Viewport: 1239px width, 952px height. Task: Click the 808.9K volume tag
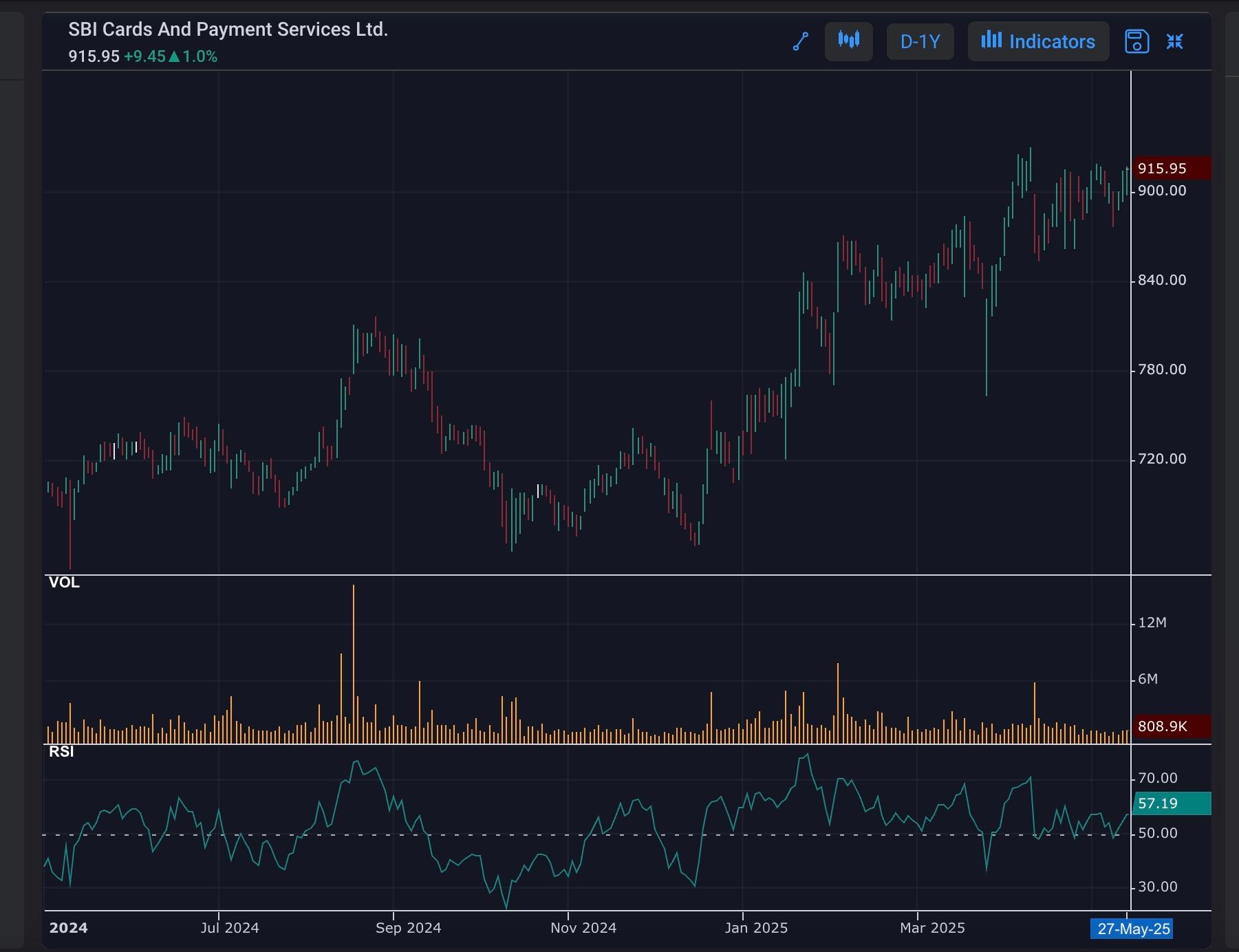(x=1171, y=726)
